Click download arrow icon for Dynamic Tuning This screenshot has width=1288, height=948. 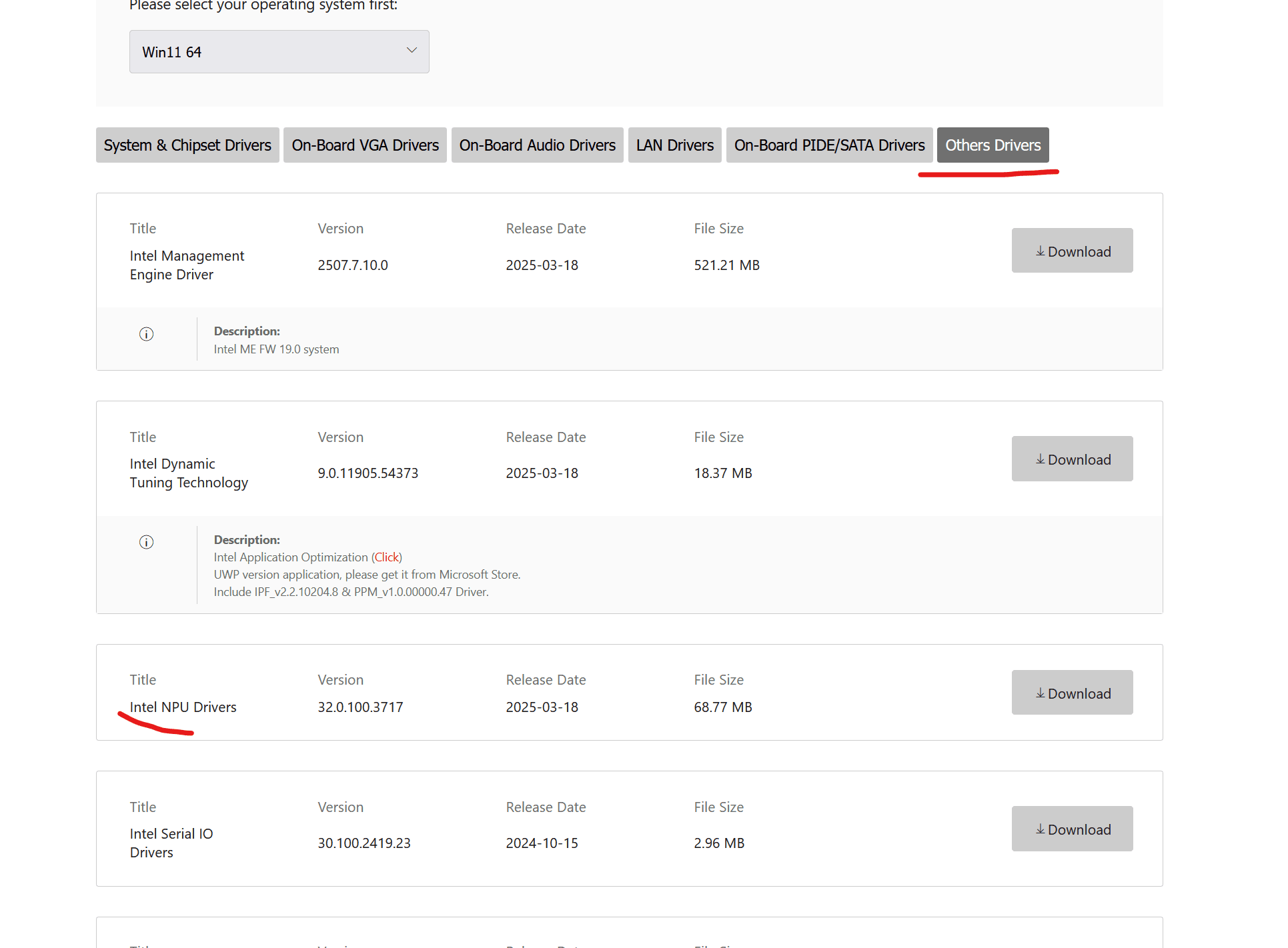1040,459
